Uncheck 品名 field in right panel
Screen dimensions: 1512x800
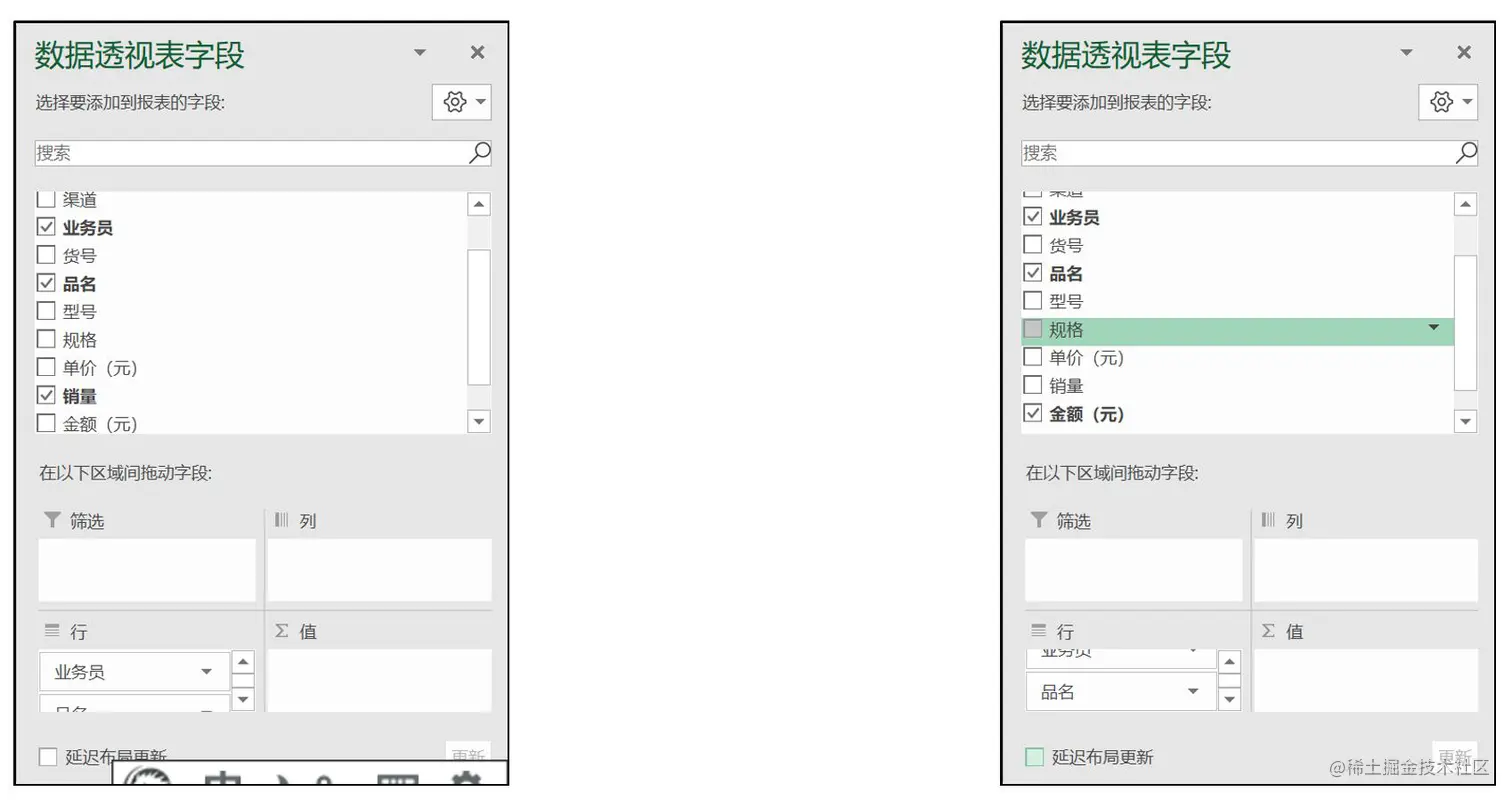pos(1033,273)
